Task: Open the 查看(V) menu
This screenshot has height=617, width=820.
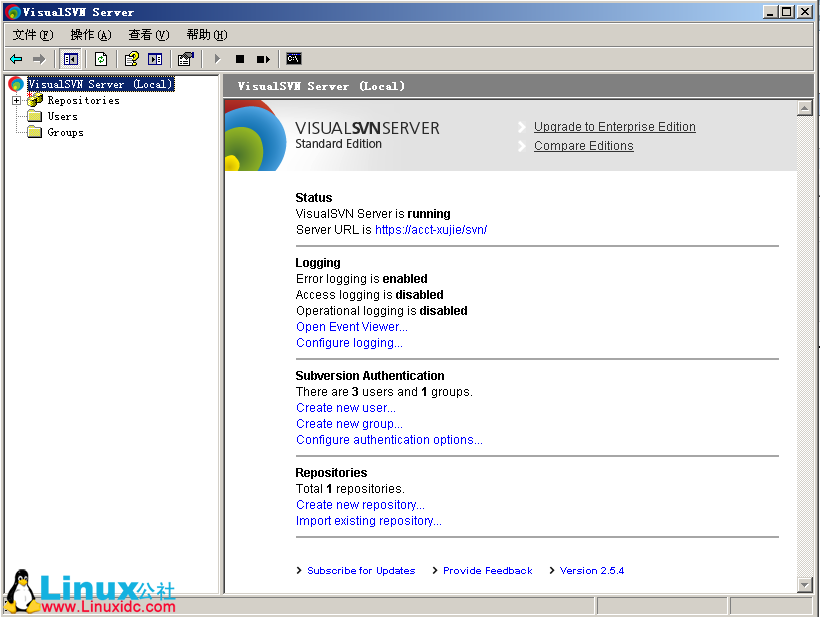Action: 149,35
